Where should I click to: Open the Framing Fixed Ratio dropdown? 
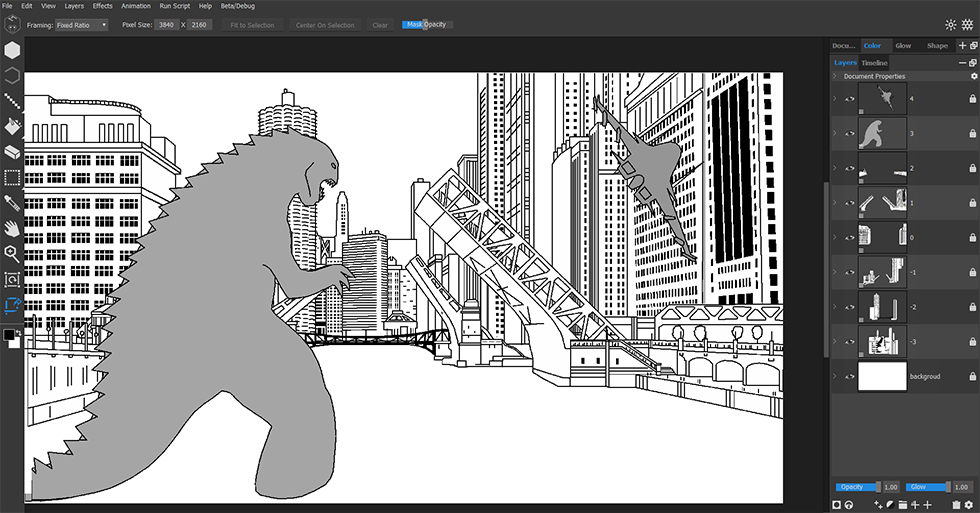pos(82,25)
